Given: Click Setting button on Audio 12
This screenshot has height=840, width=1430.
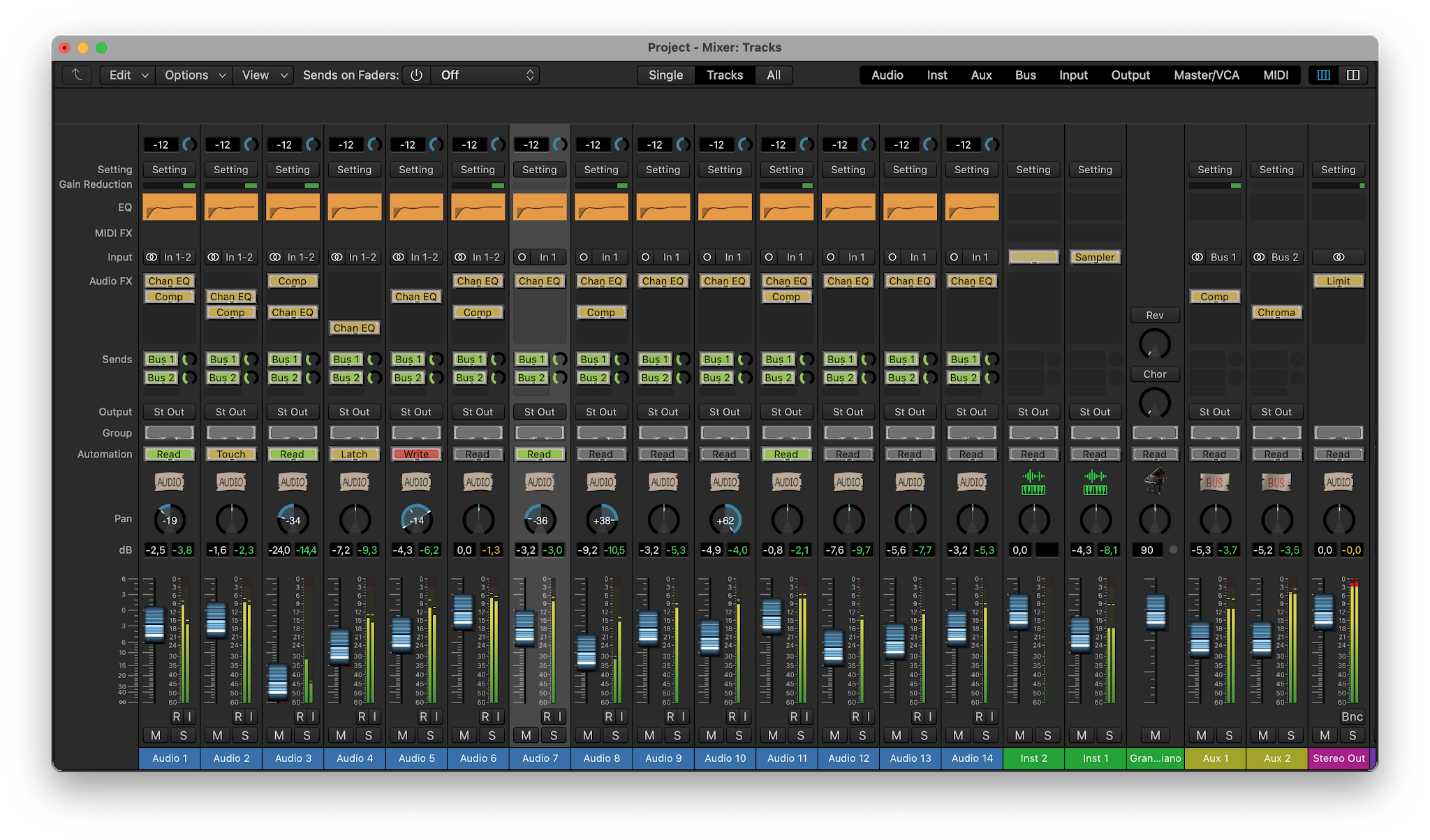Looking at the screenshot, I should click(848, 170).
